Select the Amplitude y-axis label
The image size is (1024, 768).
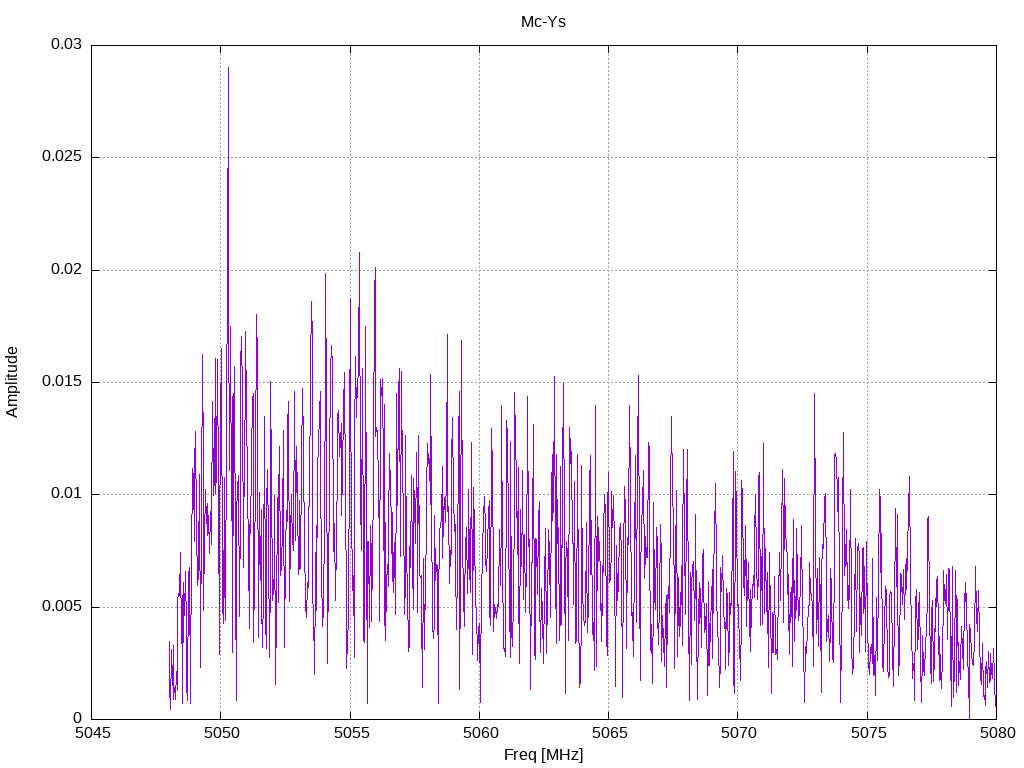(x=12, y=382)
